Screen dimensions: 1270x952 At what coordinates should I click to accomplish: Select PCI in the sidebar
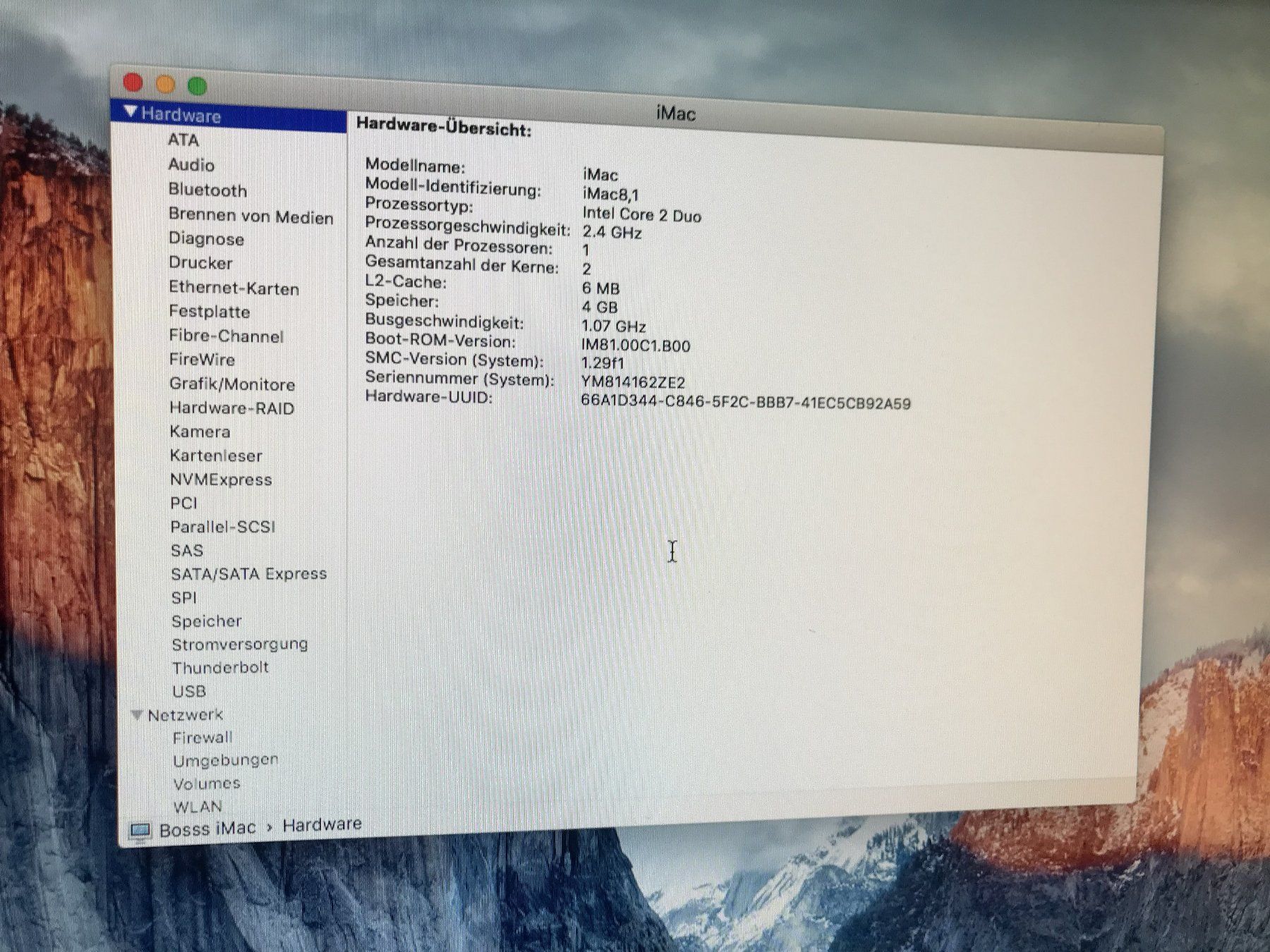pyautogui.click(x=183, y=503)
